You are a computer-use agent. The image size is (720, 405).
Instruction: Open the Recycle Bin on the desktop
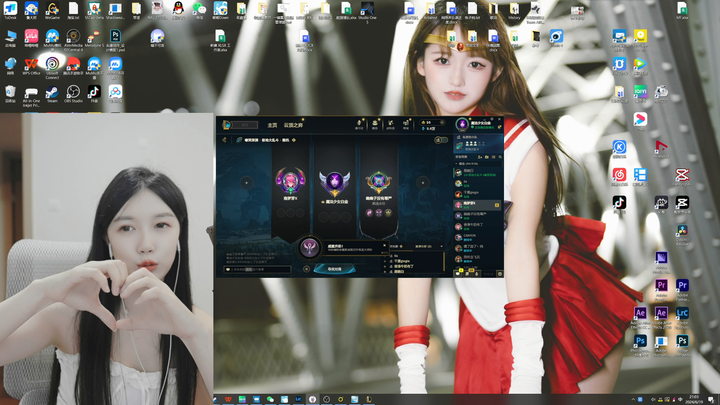(10, 93)
